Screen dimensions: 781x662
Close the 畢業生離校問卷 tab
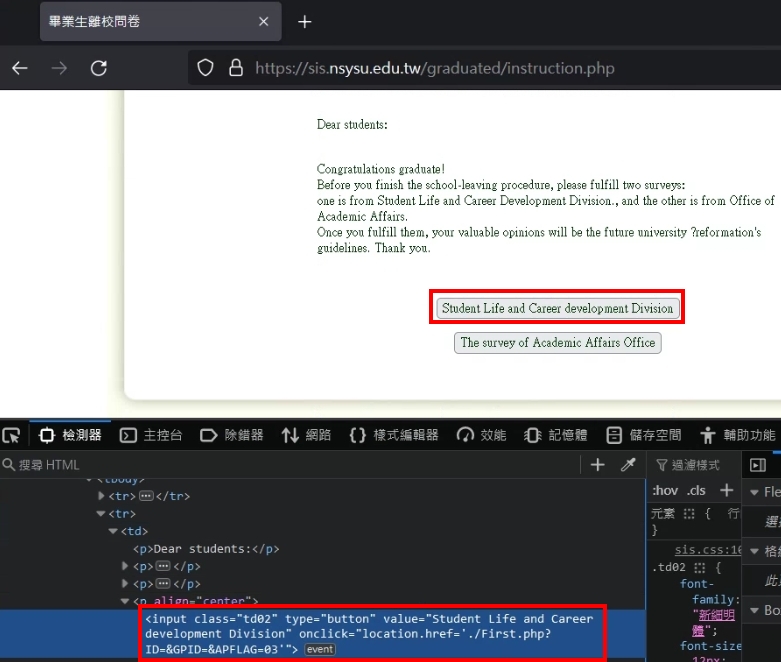click(263, 21)
